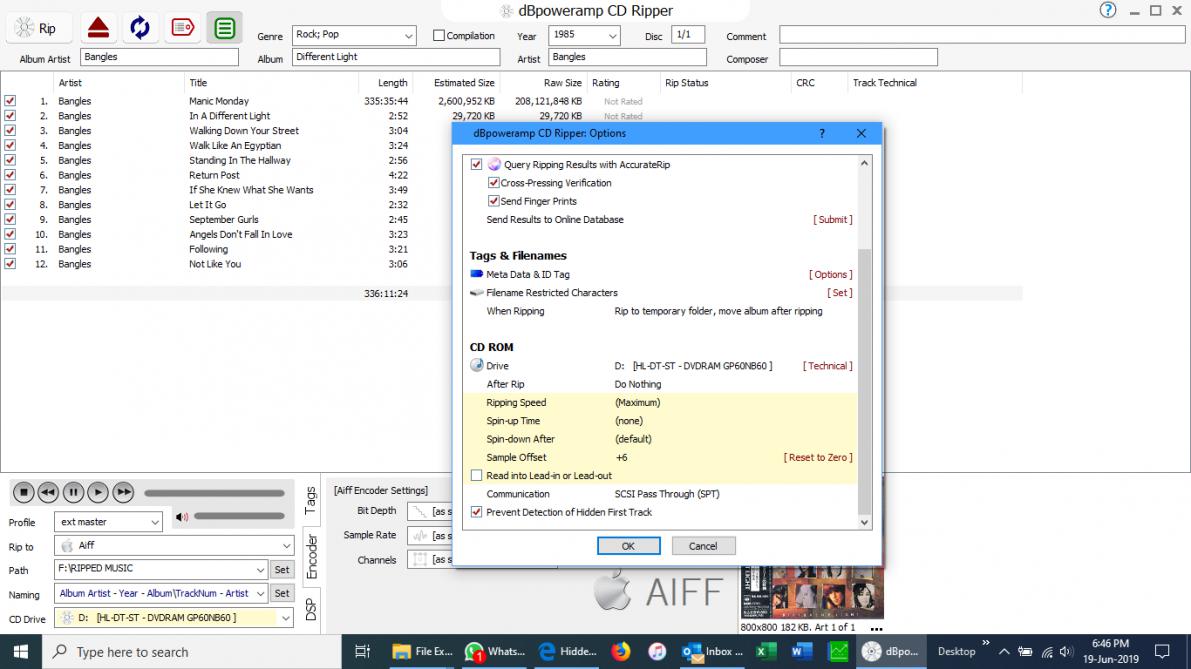1191x669 pixels.
Task: Switch to the Tags tab
Action: click(x=311, y=500)
